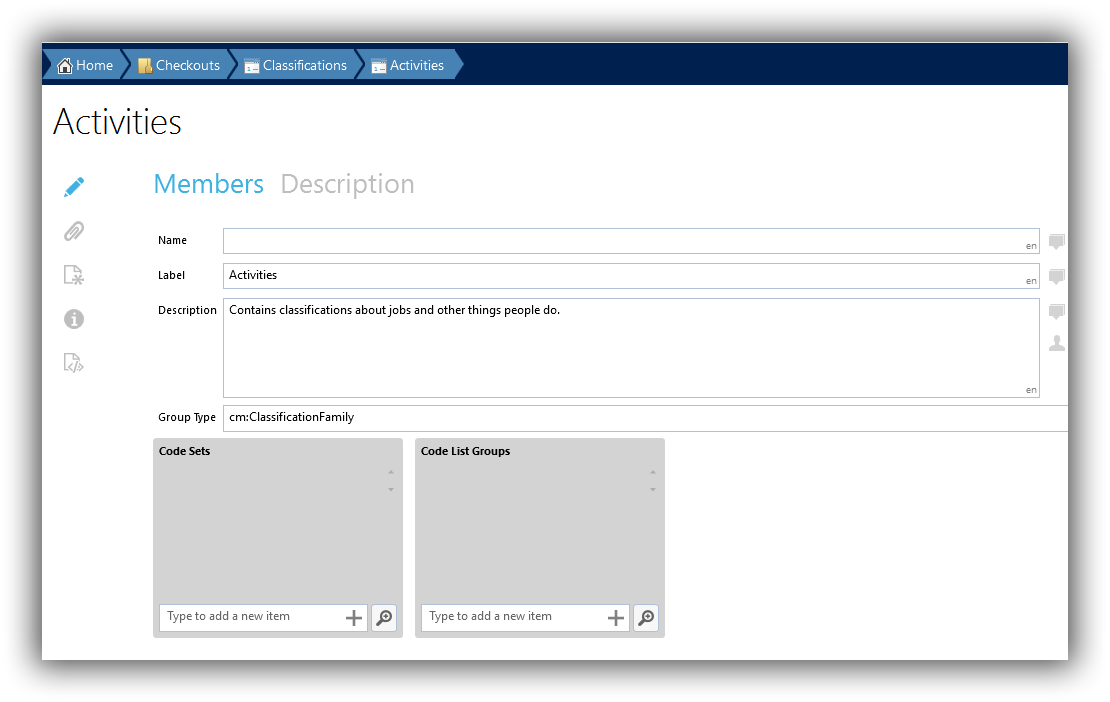Click the comment bubble beside Description field
The height and width of the screenshot is (702, 1110).
(1056, 311)
